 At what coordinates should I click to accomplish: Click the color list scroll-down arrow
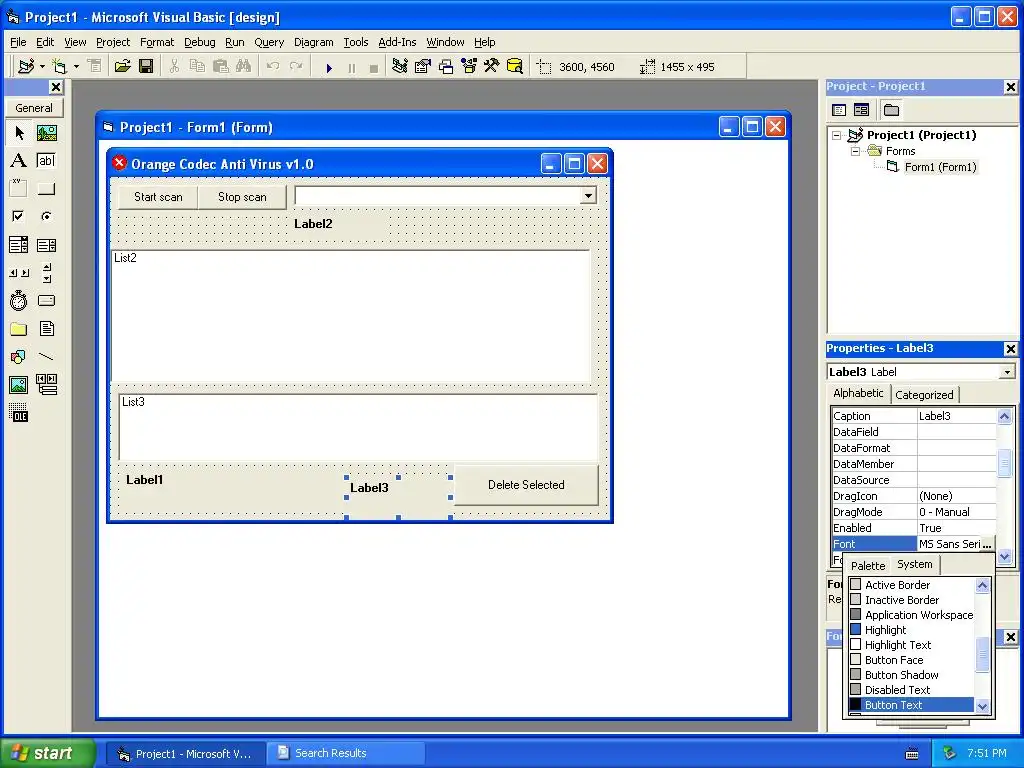982,706
